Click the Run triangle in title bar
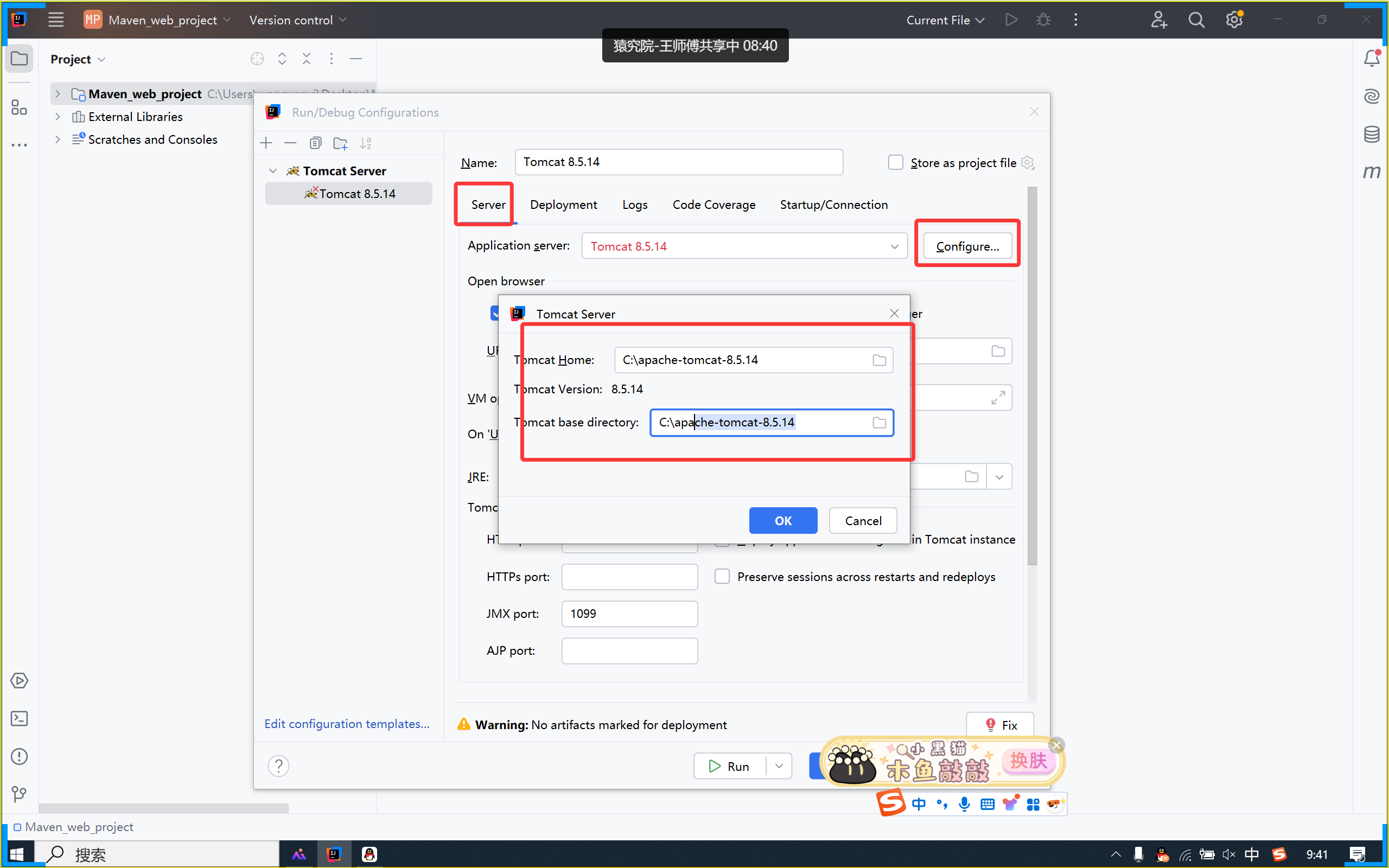Viewport: 1389px width, 868px height. tap(1011, 20)
